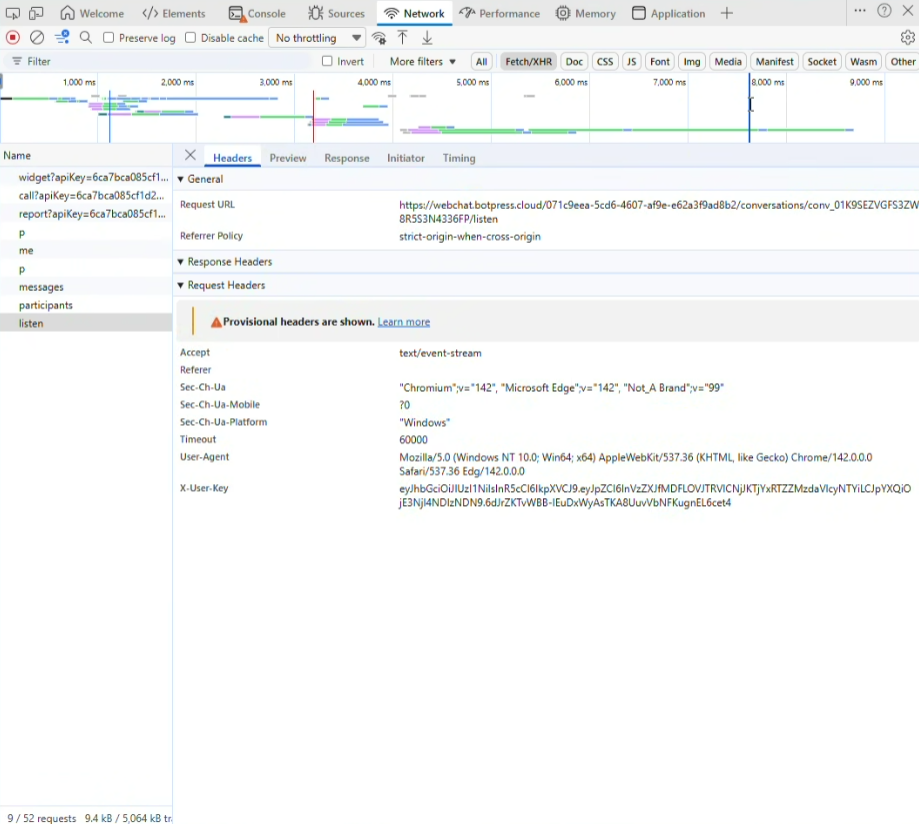
Task: Open the No throttling dropdown
Action: 318,38
